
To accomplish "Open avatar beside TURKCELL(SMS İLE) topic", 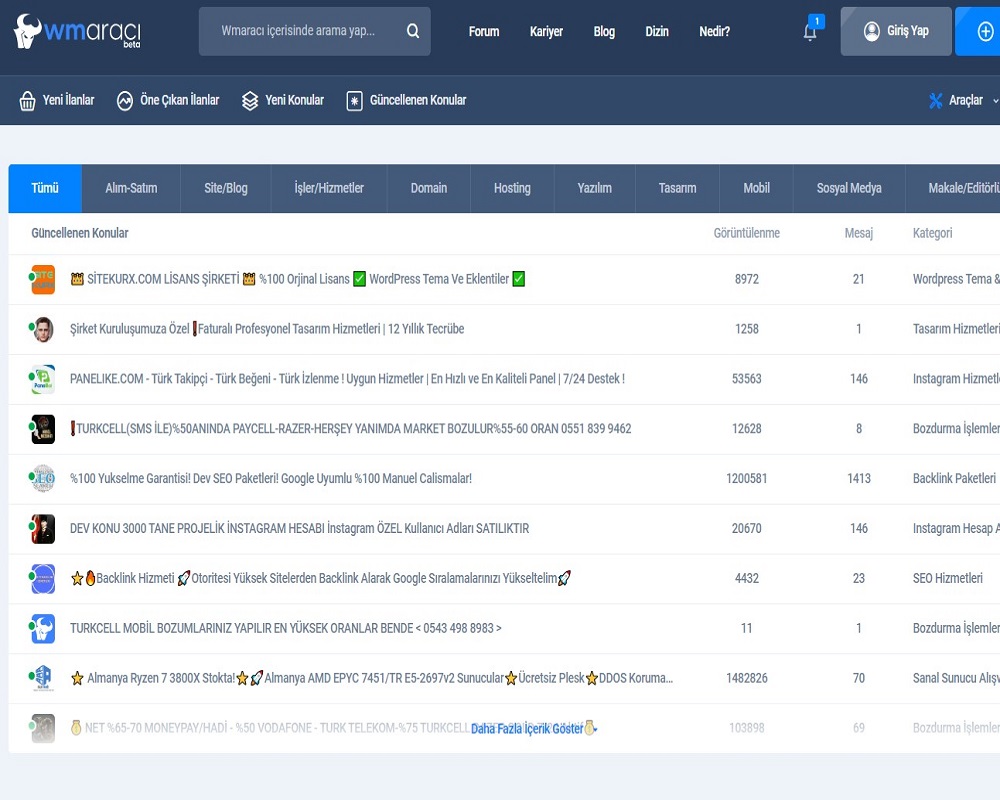I will [x=43, y=429].
